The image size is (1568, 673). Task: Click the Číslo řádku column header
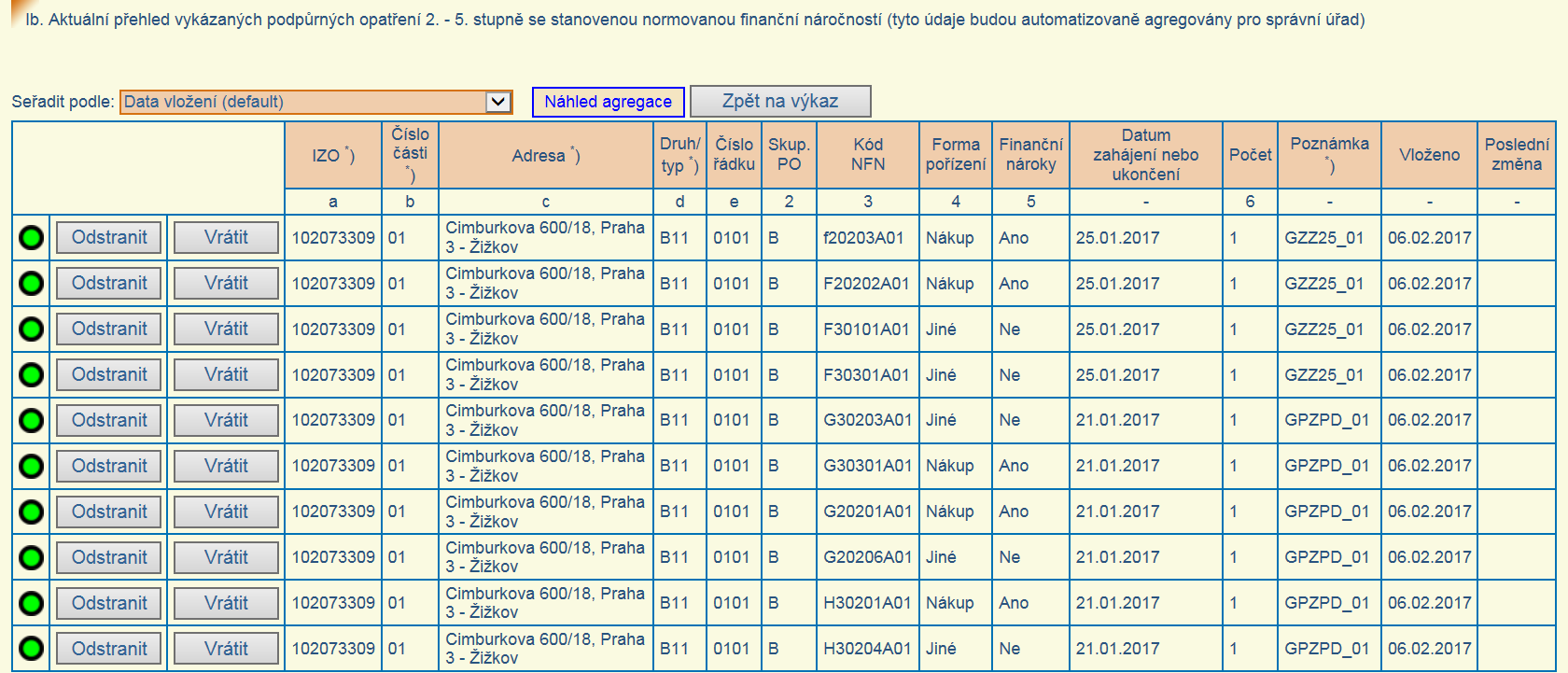(x=734, y=155)
